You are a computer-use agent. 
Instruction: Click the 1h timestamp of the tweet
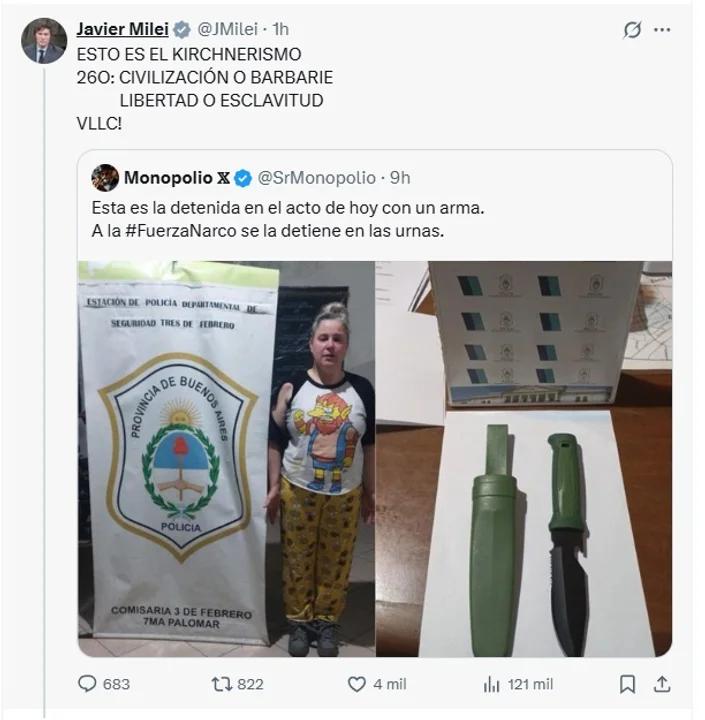tap(280, 29)
